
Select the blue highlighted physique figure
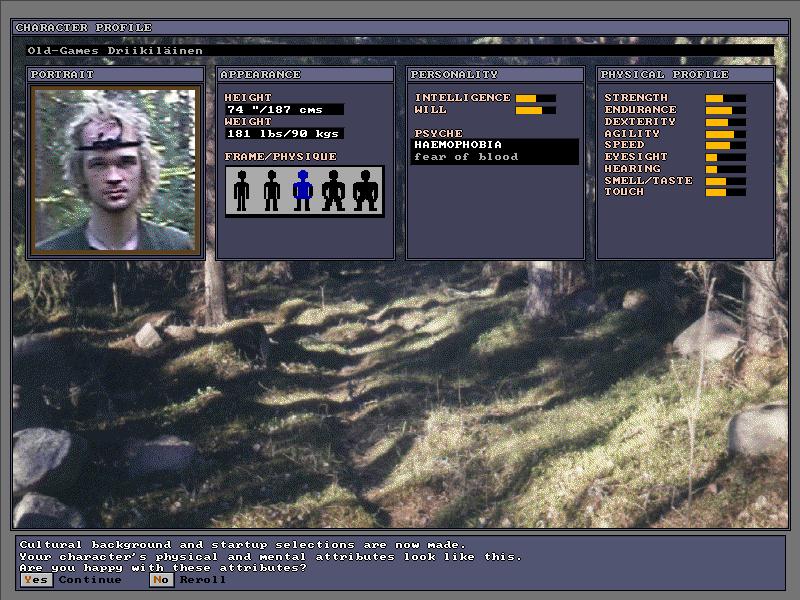303,191
